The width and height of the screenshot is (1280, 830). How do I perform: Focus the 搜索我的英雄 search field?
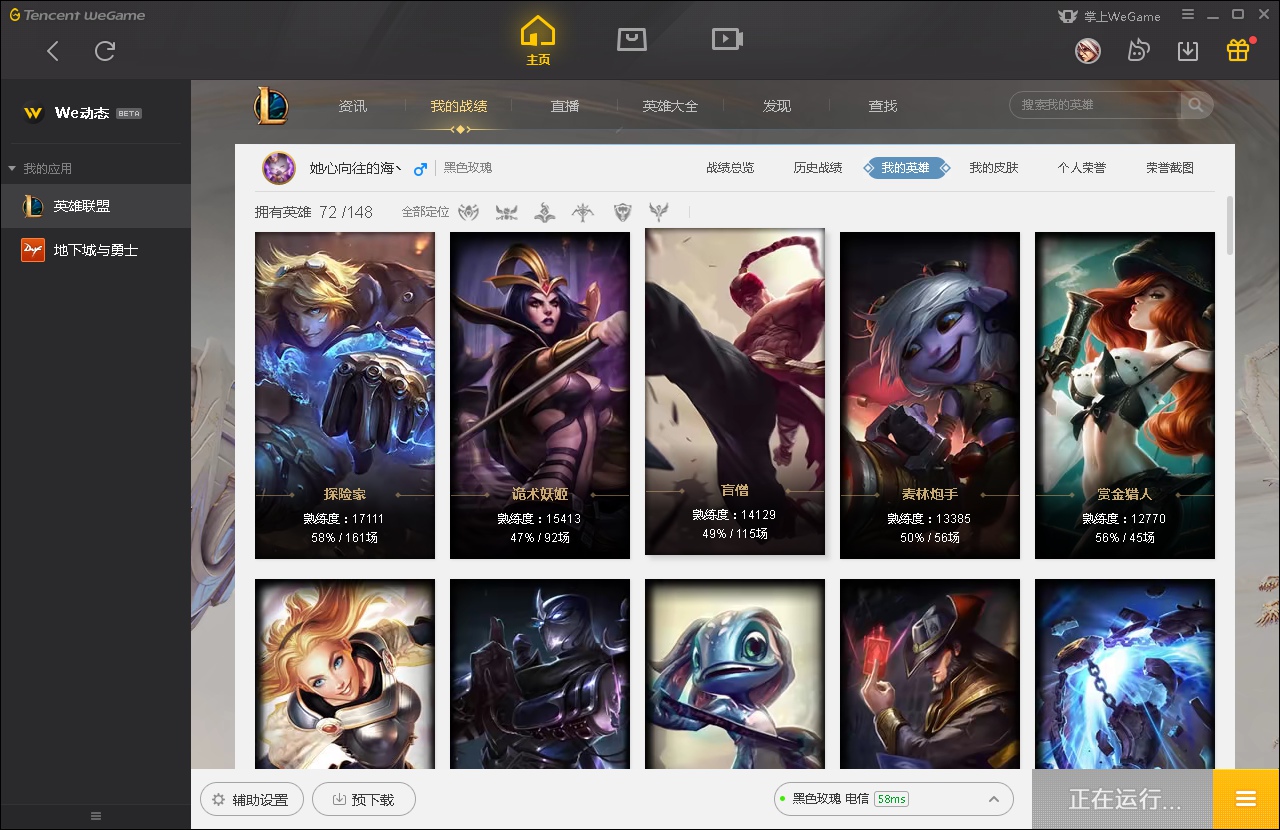[x=1095, y=105]
